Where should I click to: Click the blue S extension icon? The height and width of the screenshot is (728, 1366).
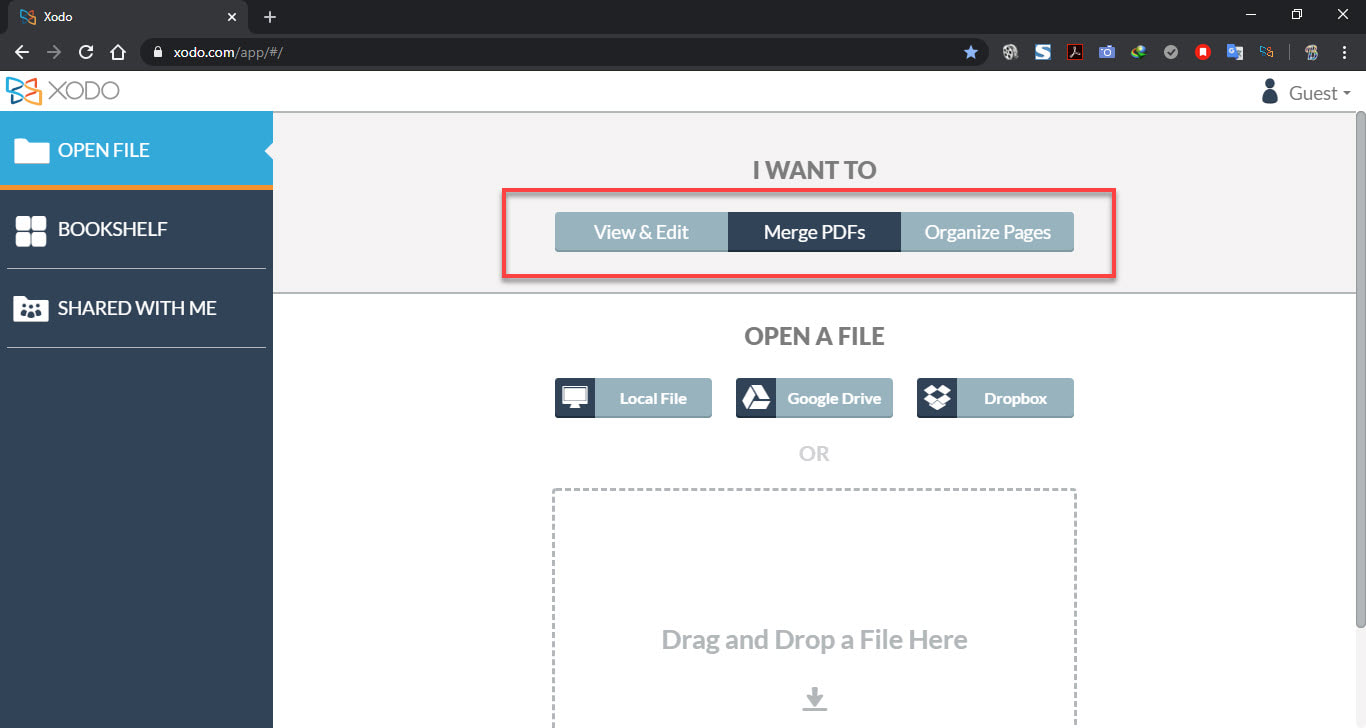pyautogui.click(x=1042, y=52)
